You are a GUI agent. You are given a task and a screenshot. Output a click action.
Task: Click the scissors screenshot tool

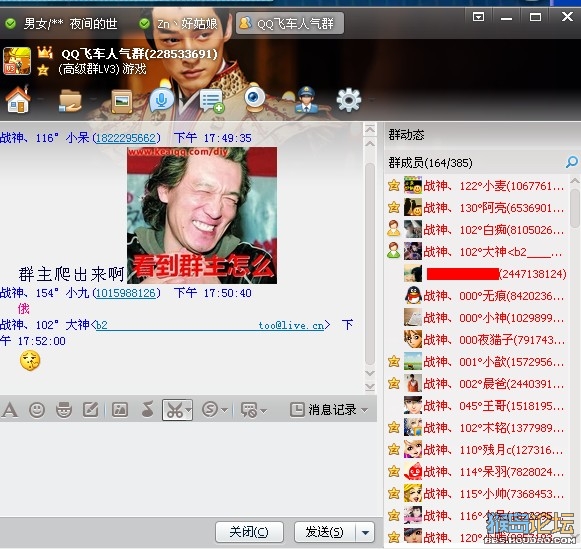[174, 410]
